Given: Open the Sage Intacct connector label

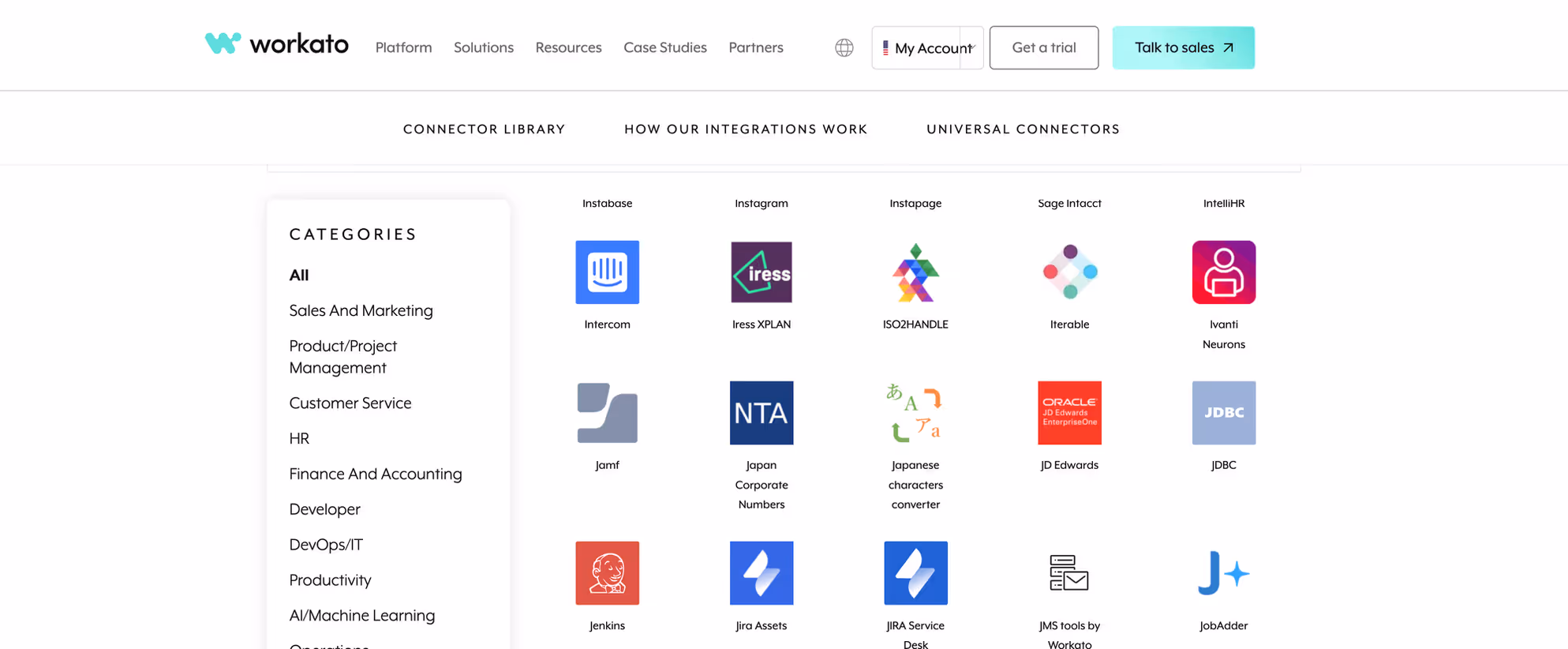Looking at the screenshot, I should tap(1069, 203).
